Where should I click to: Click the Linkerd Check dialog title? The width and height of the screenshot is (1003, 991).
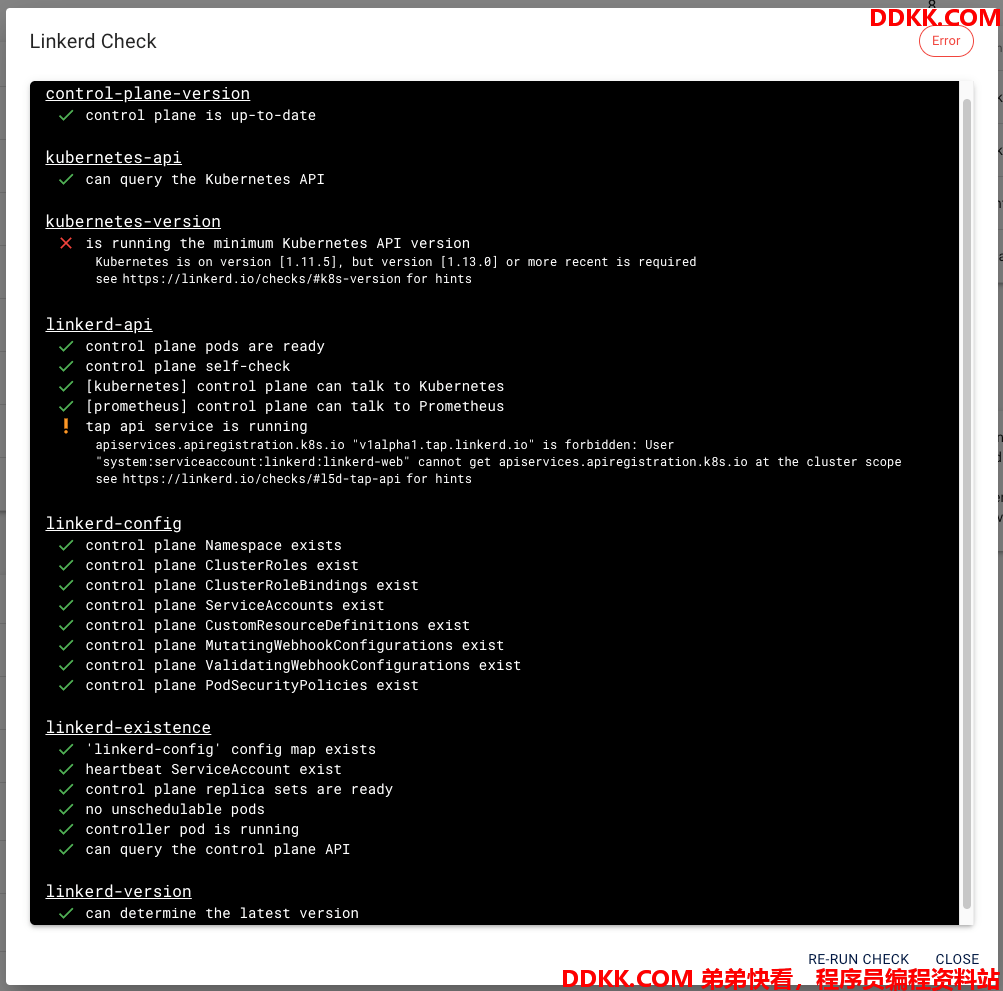[93, 41]
